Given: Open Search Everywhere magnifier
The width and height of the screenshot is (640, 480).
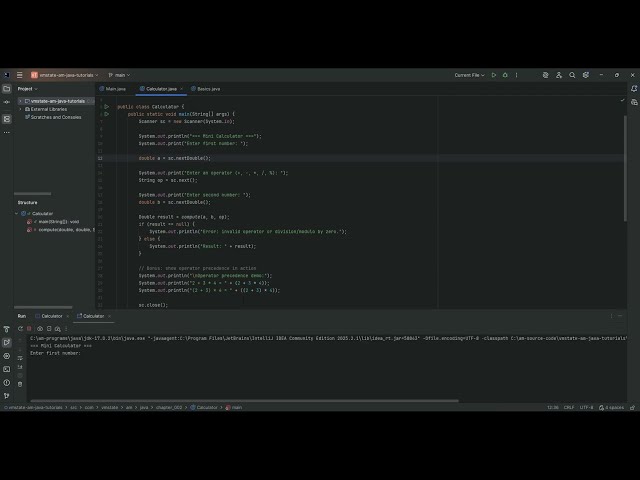Looking at the screenshot, I should click(572, 75).
